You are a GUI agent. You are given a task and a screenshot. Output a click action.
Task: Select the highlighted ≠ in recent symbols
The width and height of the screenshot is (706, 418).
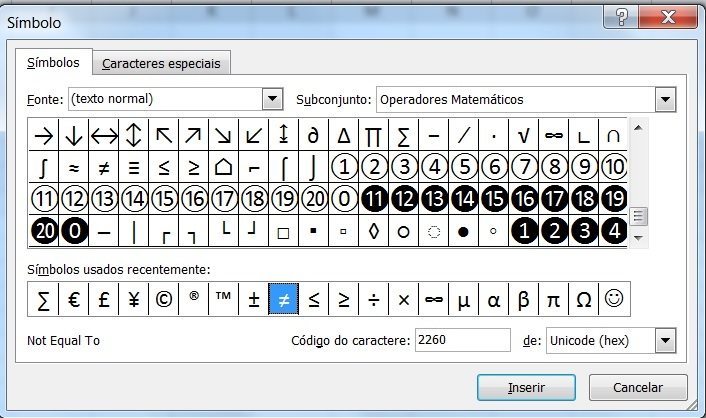coord(284,299)
